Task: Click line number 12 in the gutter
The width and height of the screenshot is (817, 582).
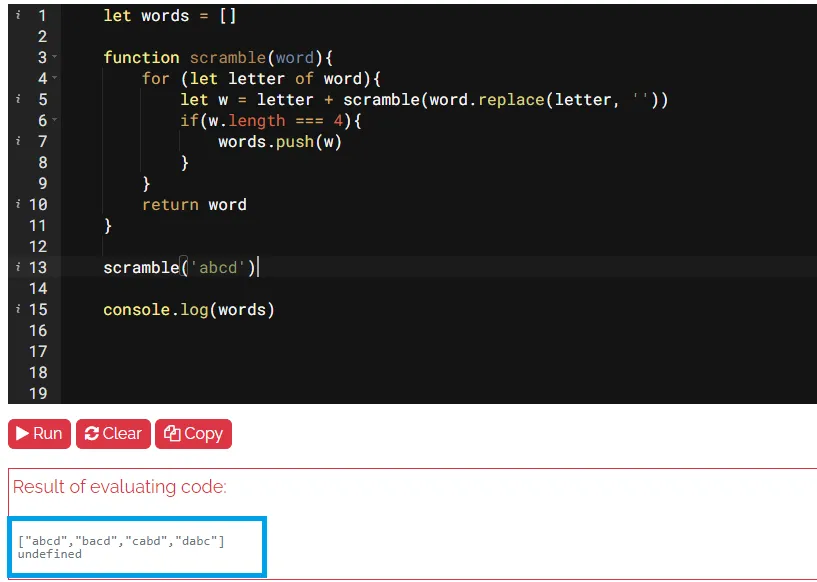Action: coord(38,246)
